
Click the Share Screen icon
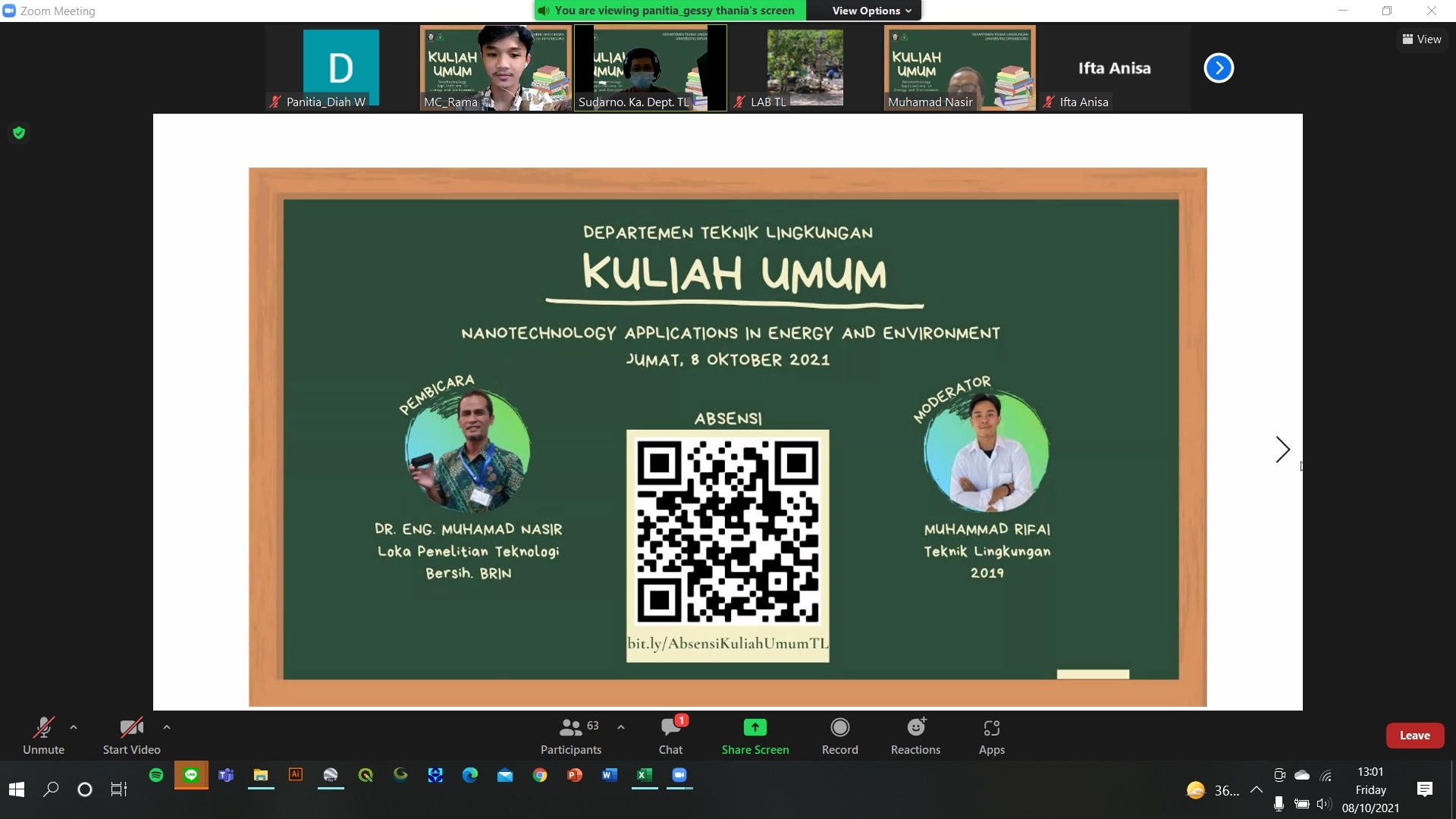(755, 728)
